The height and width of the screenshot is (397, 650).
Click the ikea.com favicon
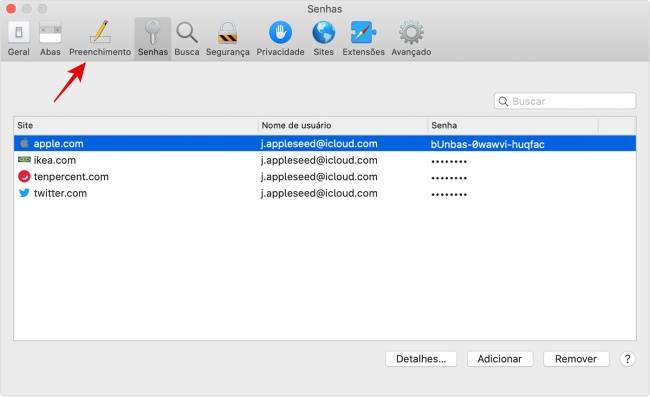tap(24, 160)
